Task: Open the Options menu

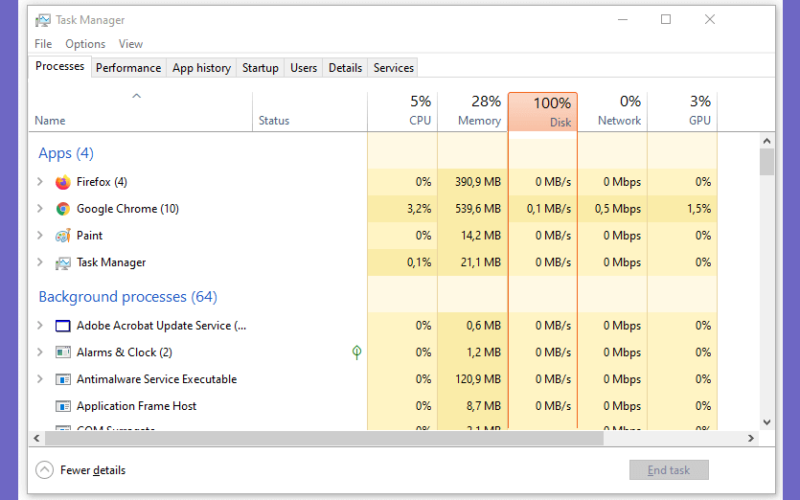Action: click(x=85, y=44)
